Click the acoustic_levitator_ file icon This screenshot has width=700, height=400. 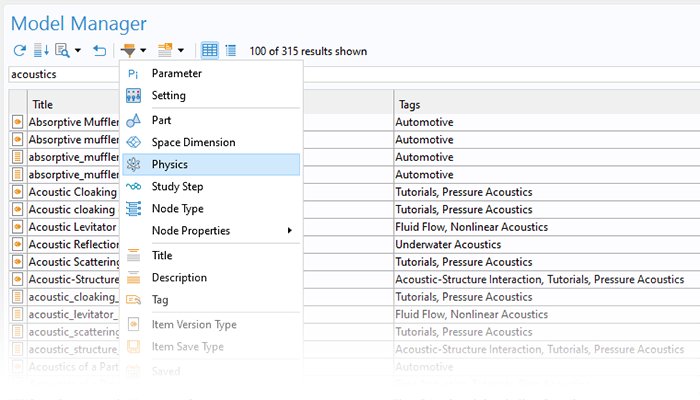click(17, 314)
